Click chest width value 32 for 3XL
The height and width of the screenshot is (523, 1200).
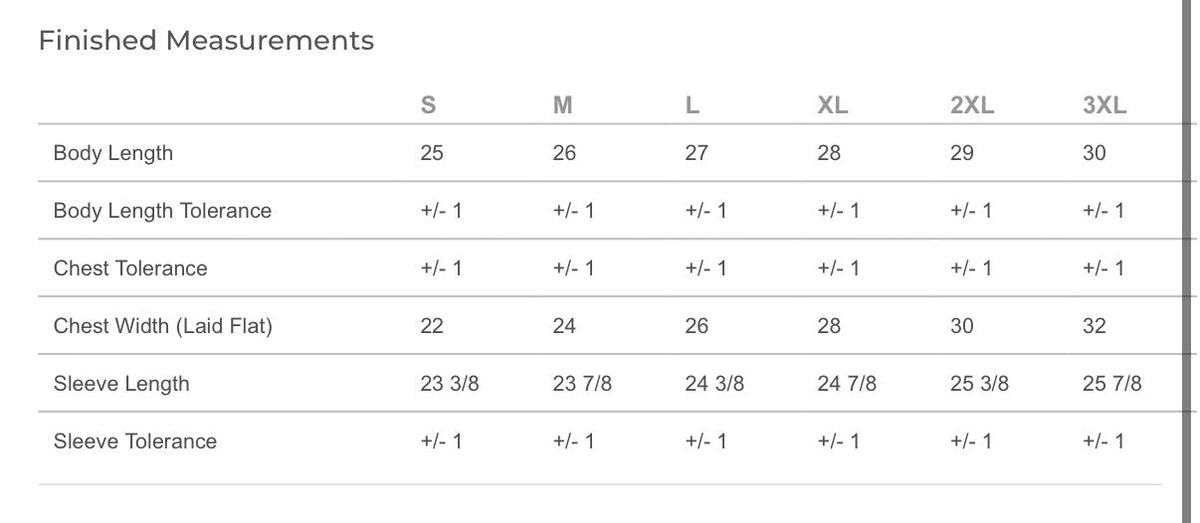coord(1094,326)
